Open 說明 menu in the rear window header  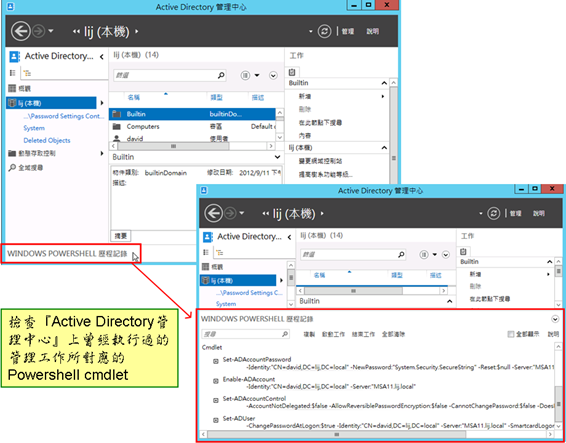tap(373, 31)
